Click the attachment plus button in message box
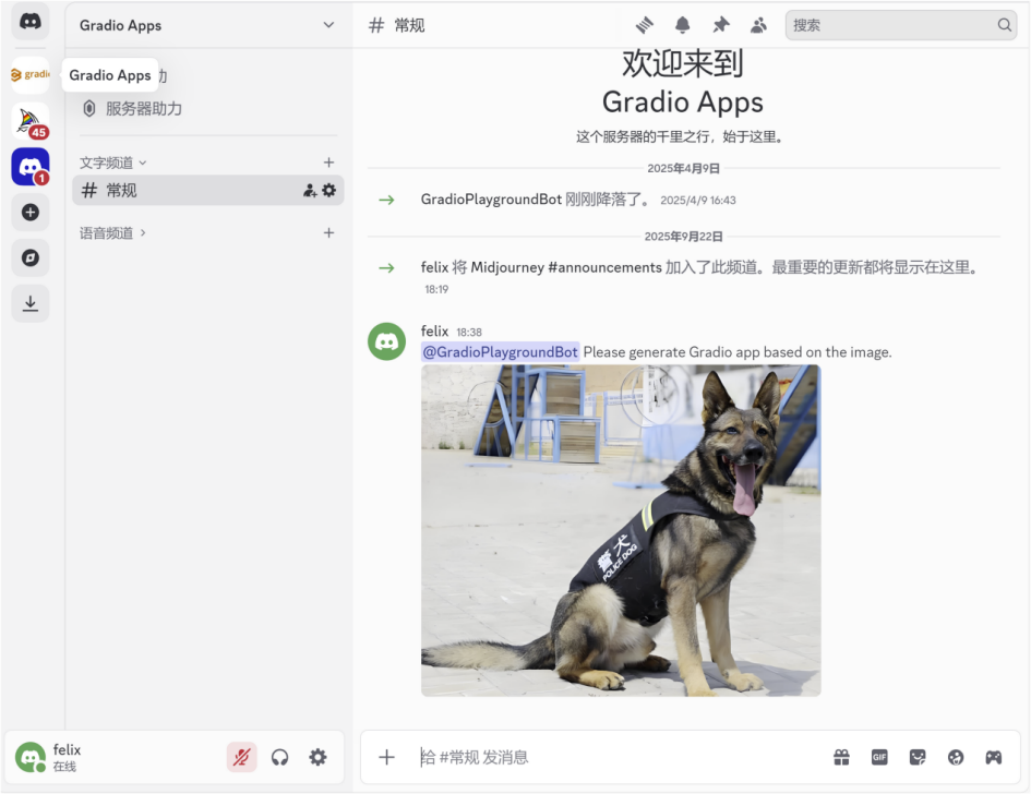This screenshot has height=795, width=1032. tap(386, 757)
